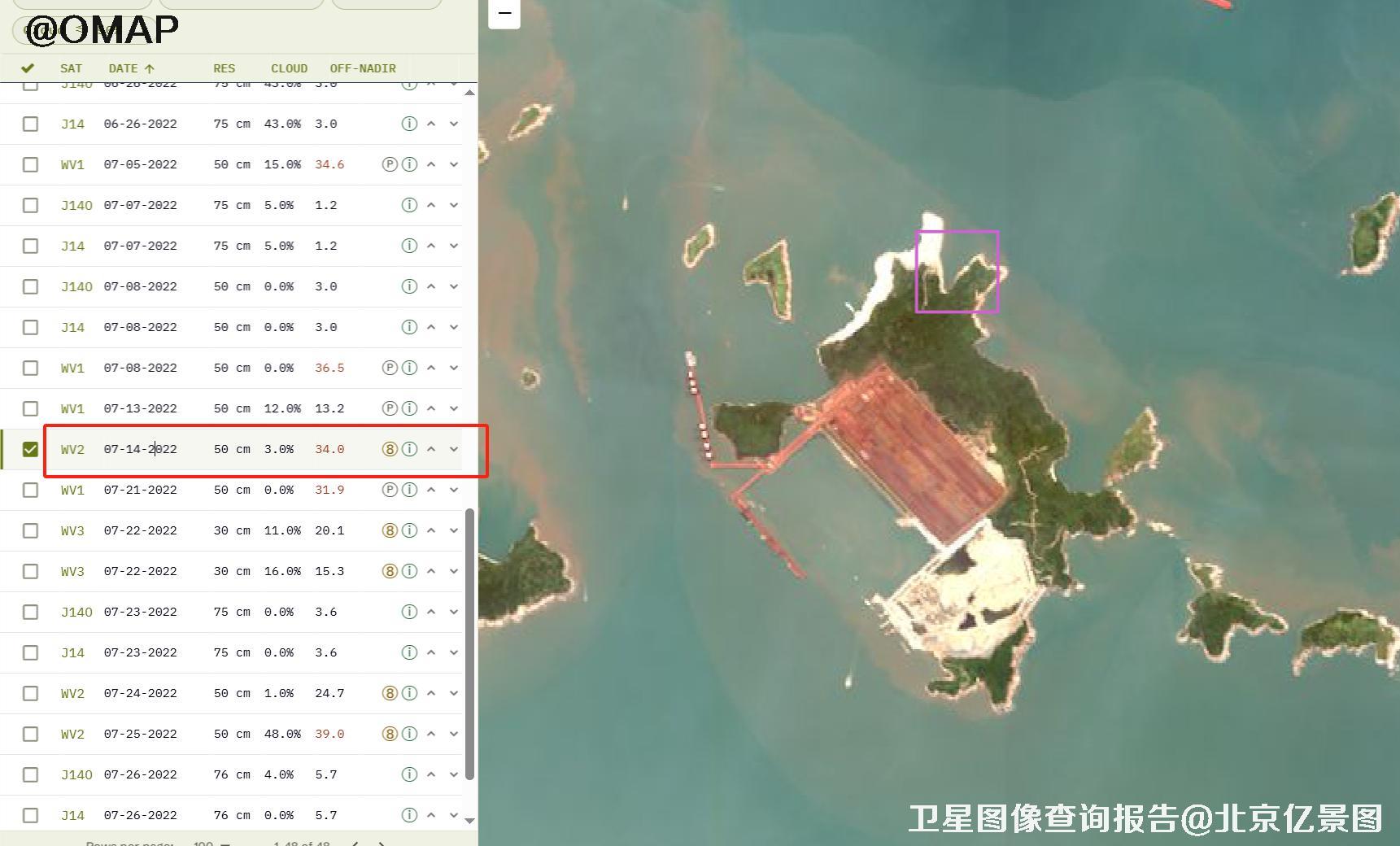This screenshot has width=1400, height=846.
Task: Expand the J14 07-07-2022 row details
Action: pyautogui.click(x=454, y=246)
